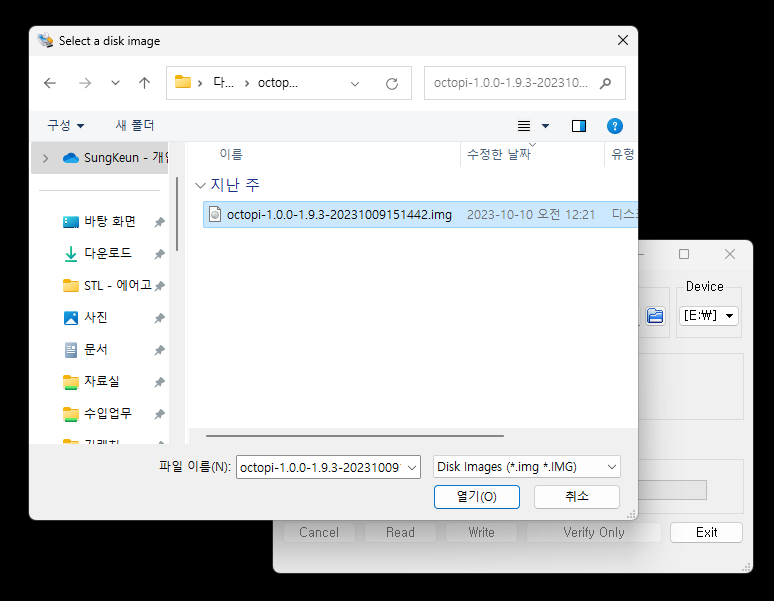Click pin icon next to 바탕 화면
Screen dimensions: 774x601
[x=159, y=222]
